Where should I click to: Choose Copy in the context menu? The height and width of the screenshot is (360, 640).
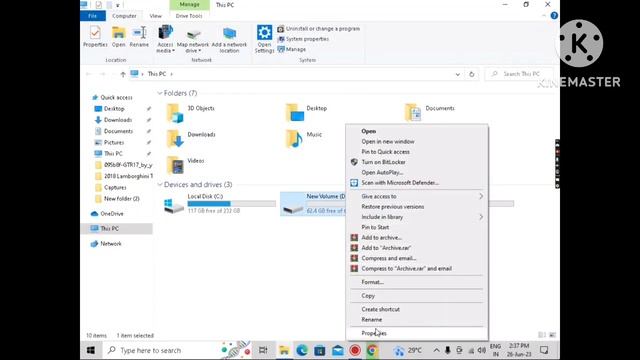pos(417,296)
